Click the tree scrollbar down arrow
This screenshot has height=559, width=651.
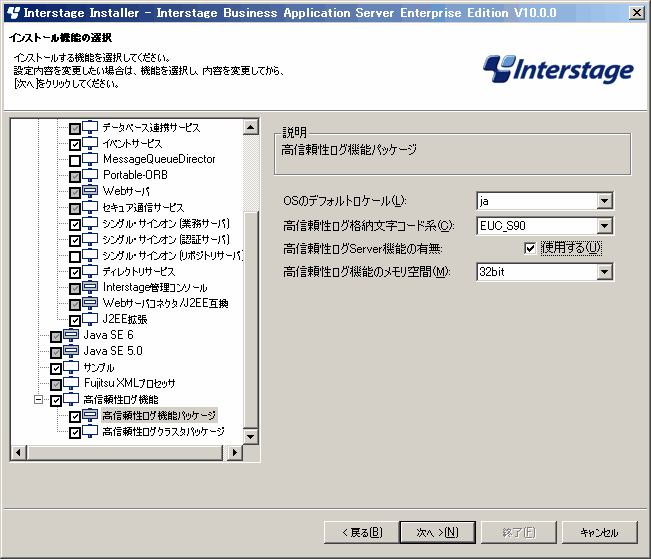(x=251, y=436)
